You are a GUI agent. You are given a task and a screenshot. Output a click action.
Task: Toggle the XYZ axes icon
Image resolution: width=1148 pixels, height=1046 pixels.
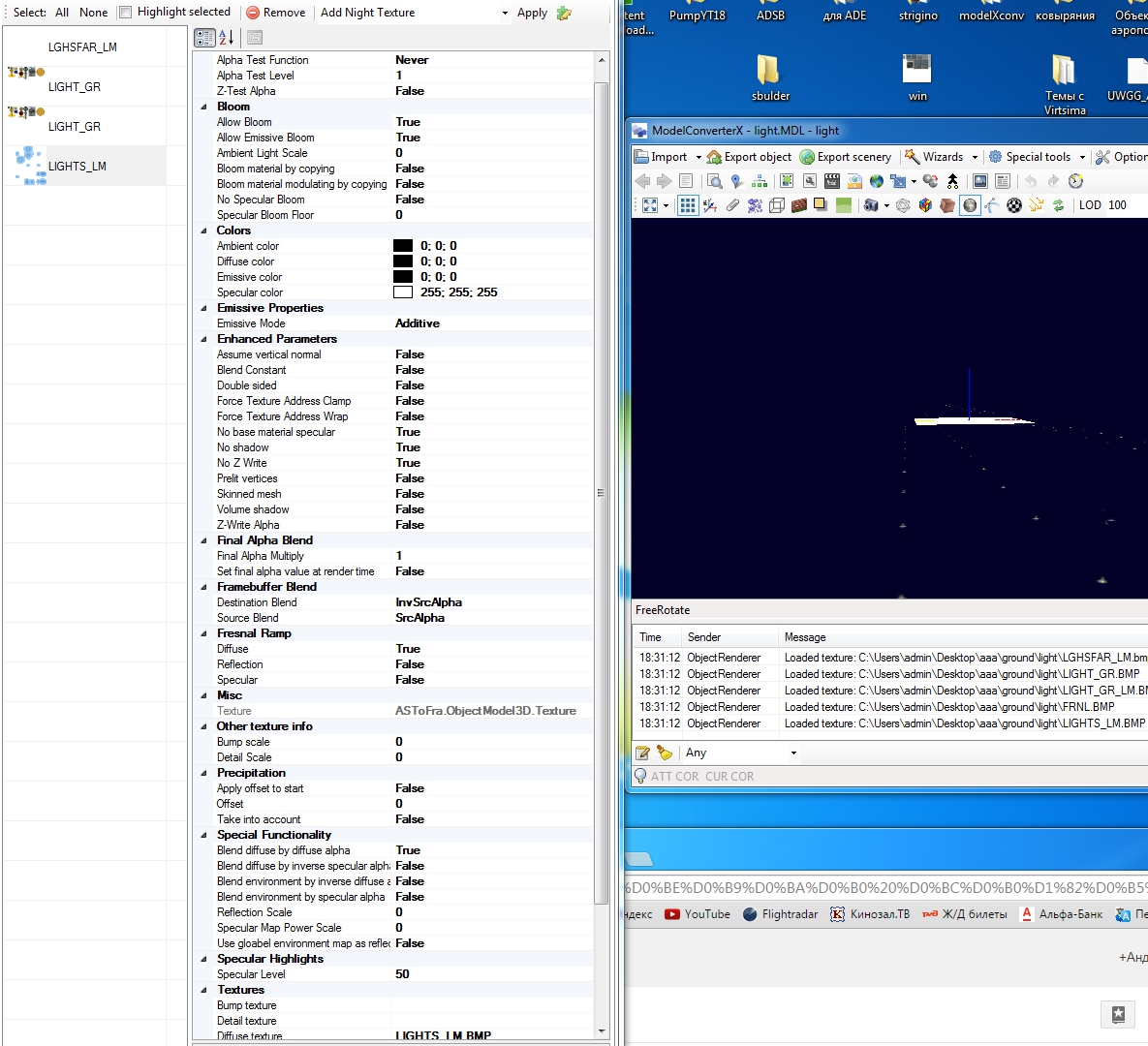point(710,205)
